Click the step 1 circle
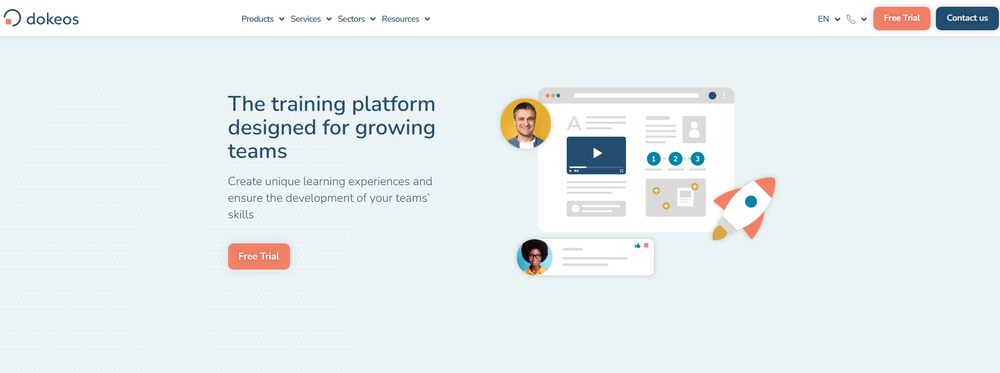The image size is (1000, 373). point(653,159)
